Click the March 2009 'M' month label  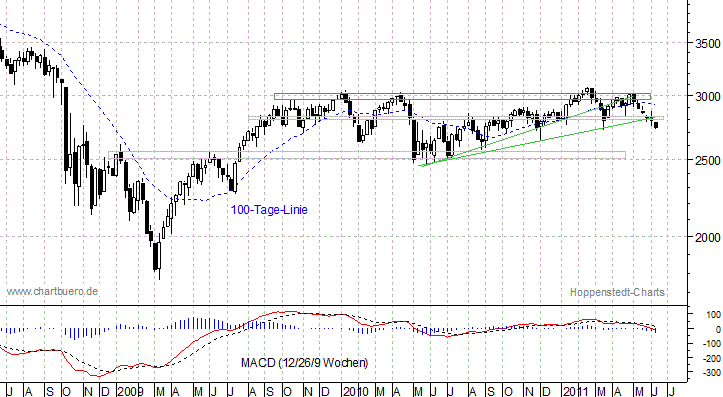click(160, 392)
